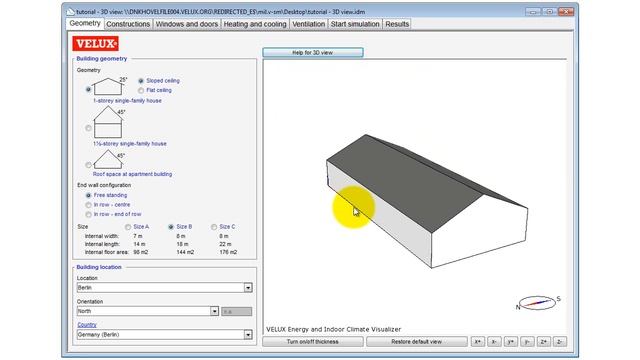This screenshot has width=640, height=360.
Task: Open the Ventilation tab
Action: [x=309, y=24]
